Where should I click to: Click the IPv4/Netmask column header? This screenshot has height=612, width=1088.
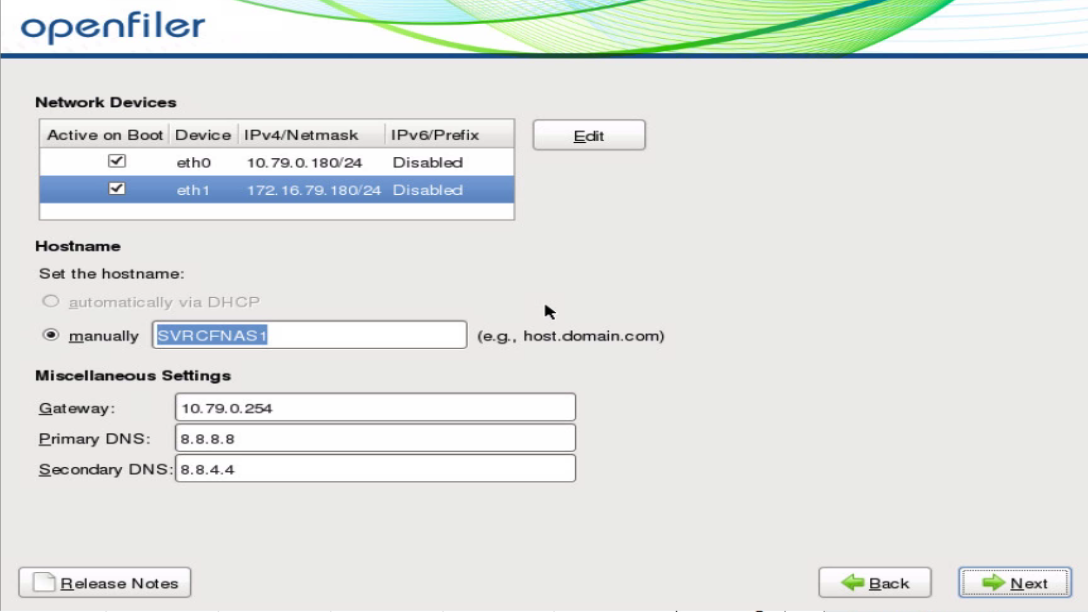click(312, 135)
